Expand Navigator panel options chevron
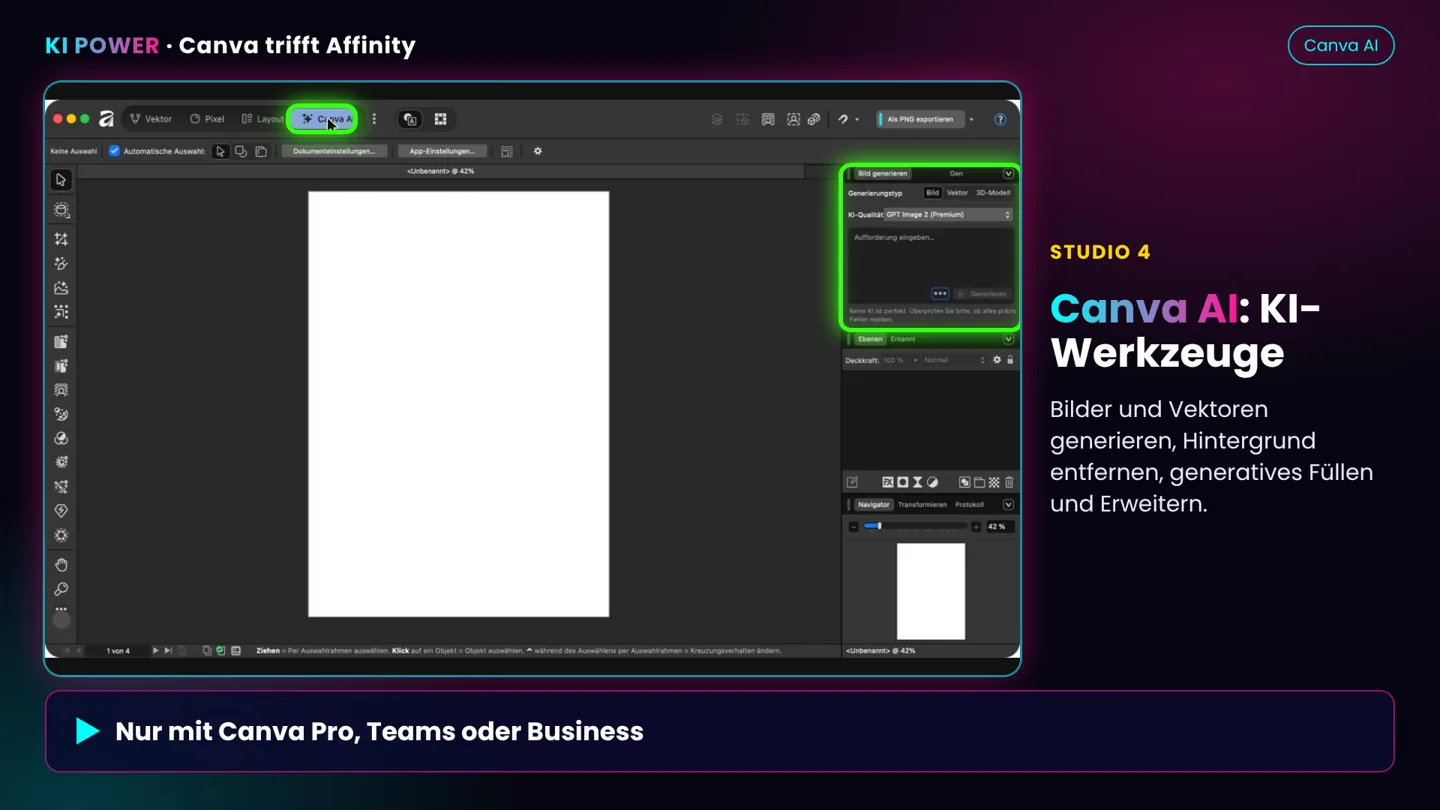The image size is (1440, 810). 1008,505
